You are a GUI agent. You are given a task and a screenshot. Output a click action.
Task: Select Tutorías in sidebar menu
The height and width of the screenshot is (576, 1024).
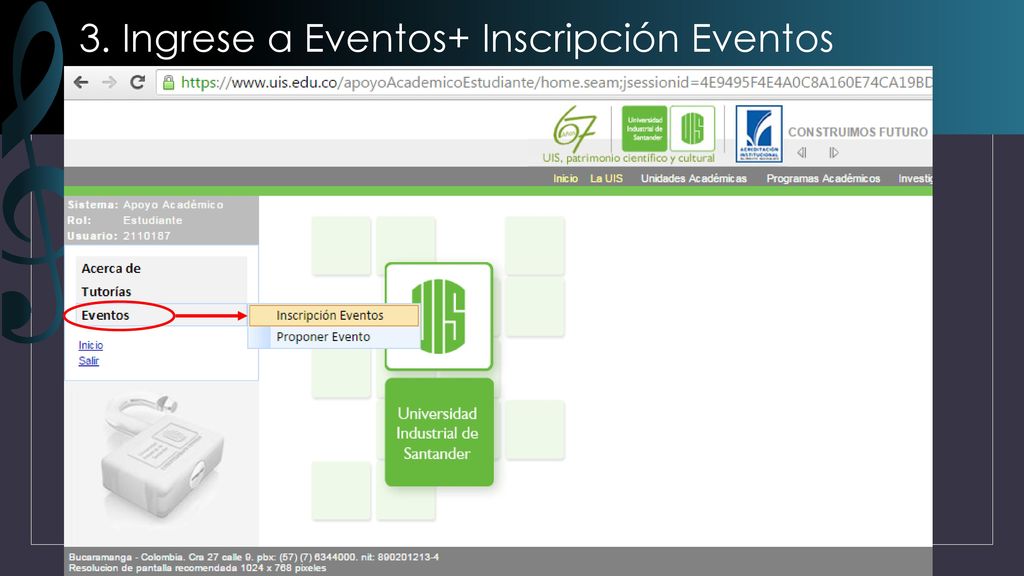[106, 292]
